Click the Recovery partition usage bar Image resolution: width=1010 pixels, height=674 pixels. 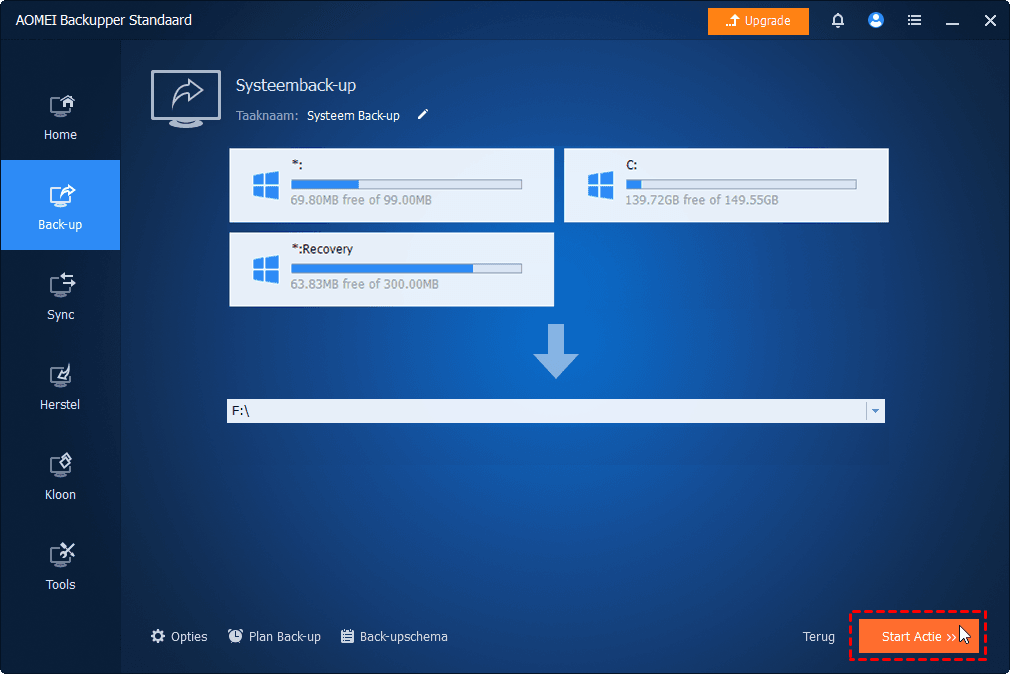[406, 268]
